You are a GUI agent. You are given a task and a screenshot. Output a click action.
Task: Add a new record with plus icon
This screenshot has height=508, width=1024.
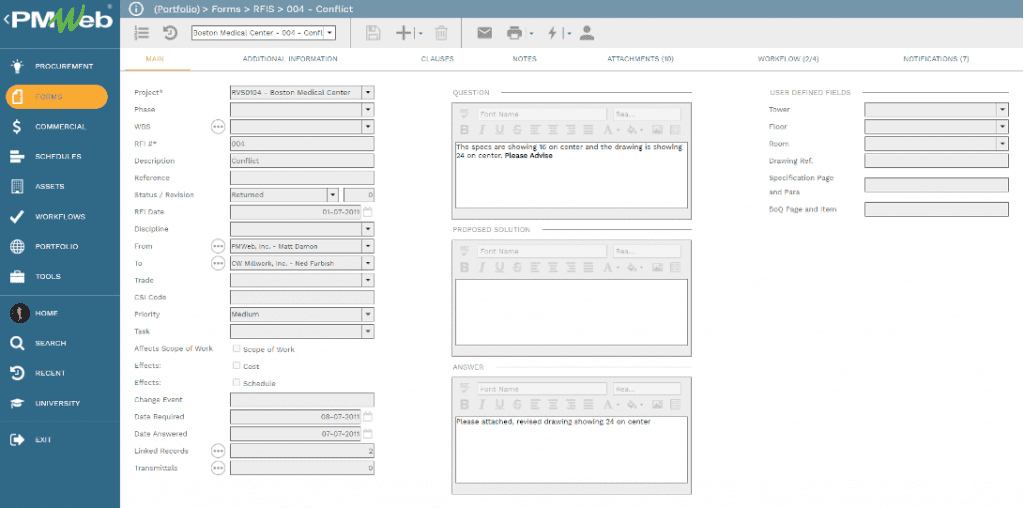click(x=404, y=33)
